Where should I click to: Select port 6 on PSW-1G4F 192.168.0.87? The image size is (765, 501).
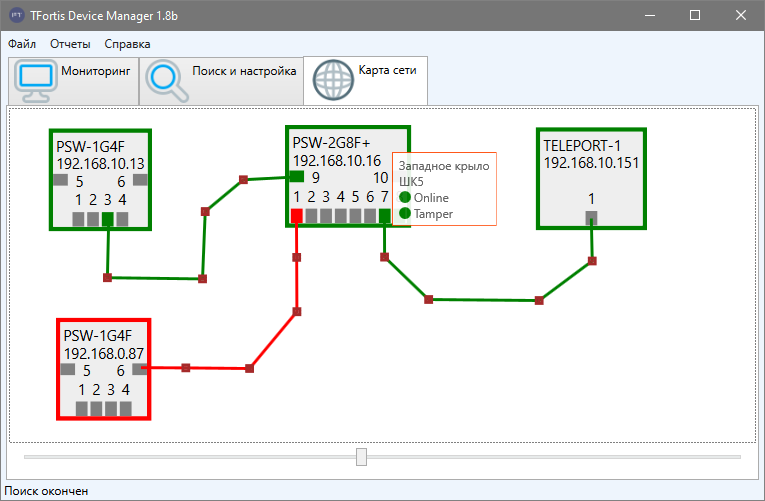[x=140, y=369]
